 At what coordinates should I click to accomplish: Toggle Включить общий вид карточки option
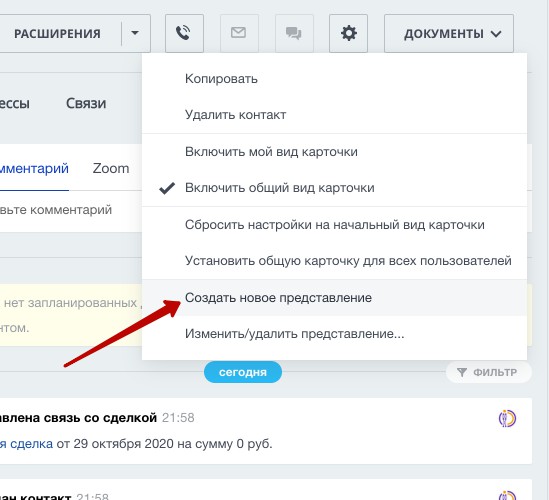[334, 188]
